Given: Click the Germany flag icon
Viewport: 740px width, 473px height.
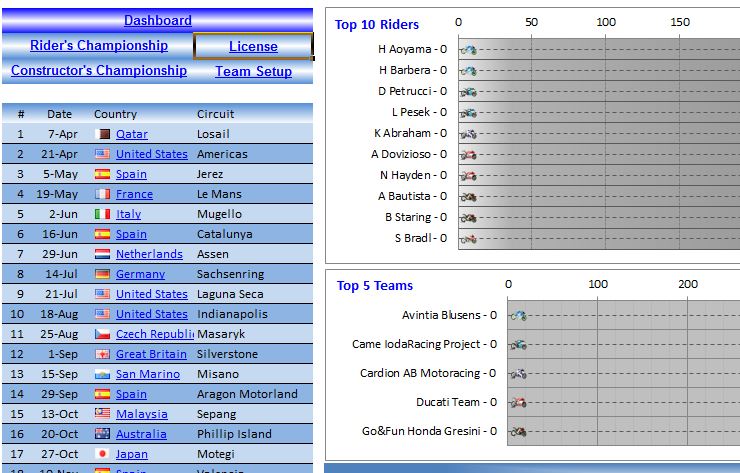Looking at the screenshot, I should [102, 274].
